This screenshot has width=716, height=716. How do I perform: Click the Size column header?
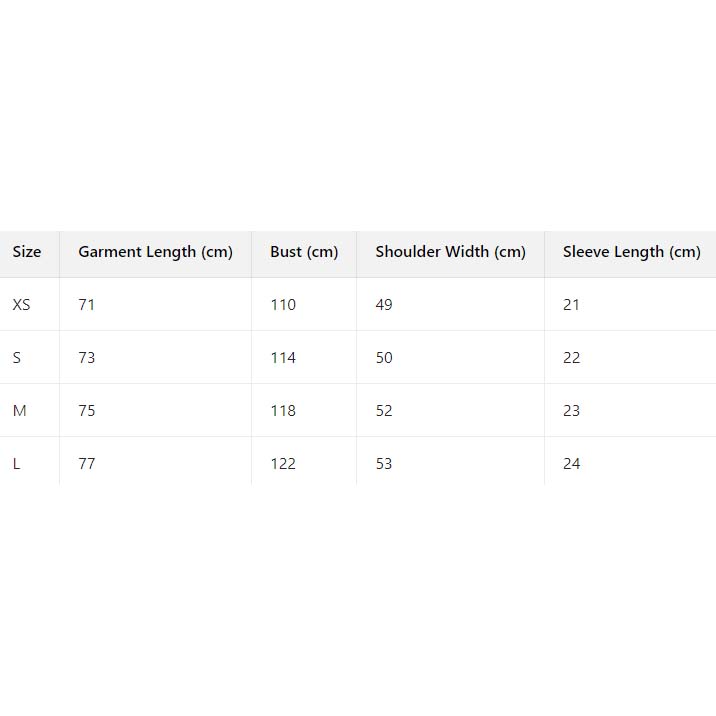(27, 252)
